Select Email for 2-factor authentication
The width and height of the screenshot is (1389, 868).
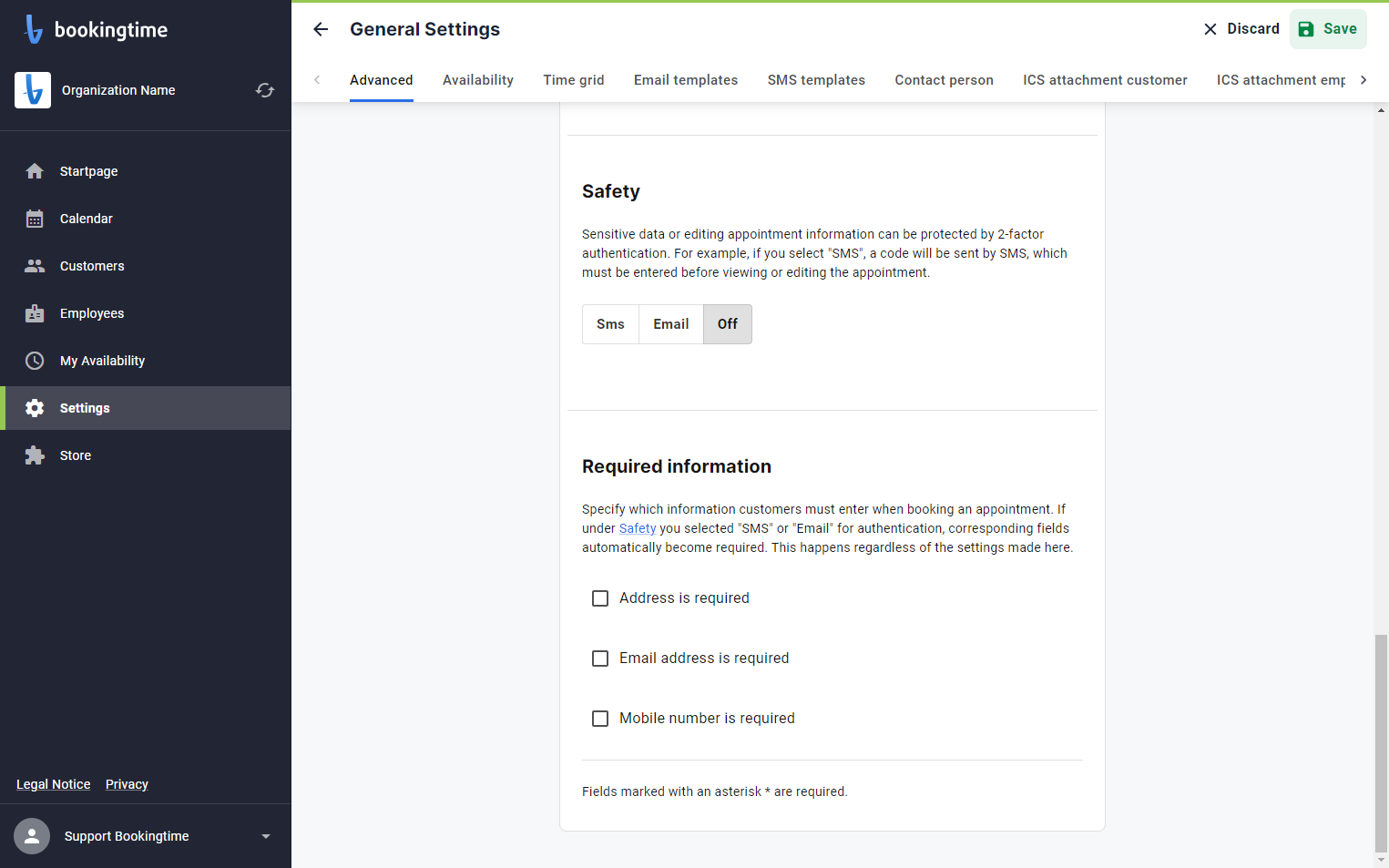(x=671, y=324)
